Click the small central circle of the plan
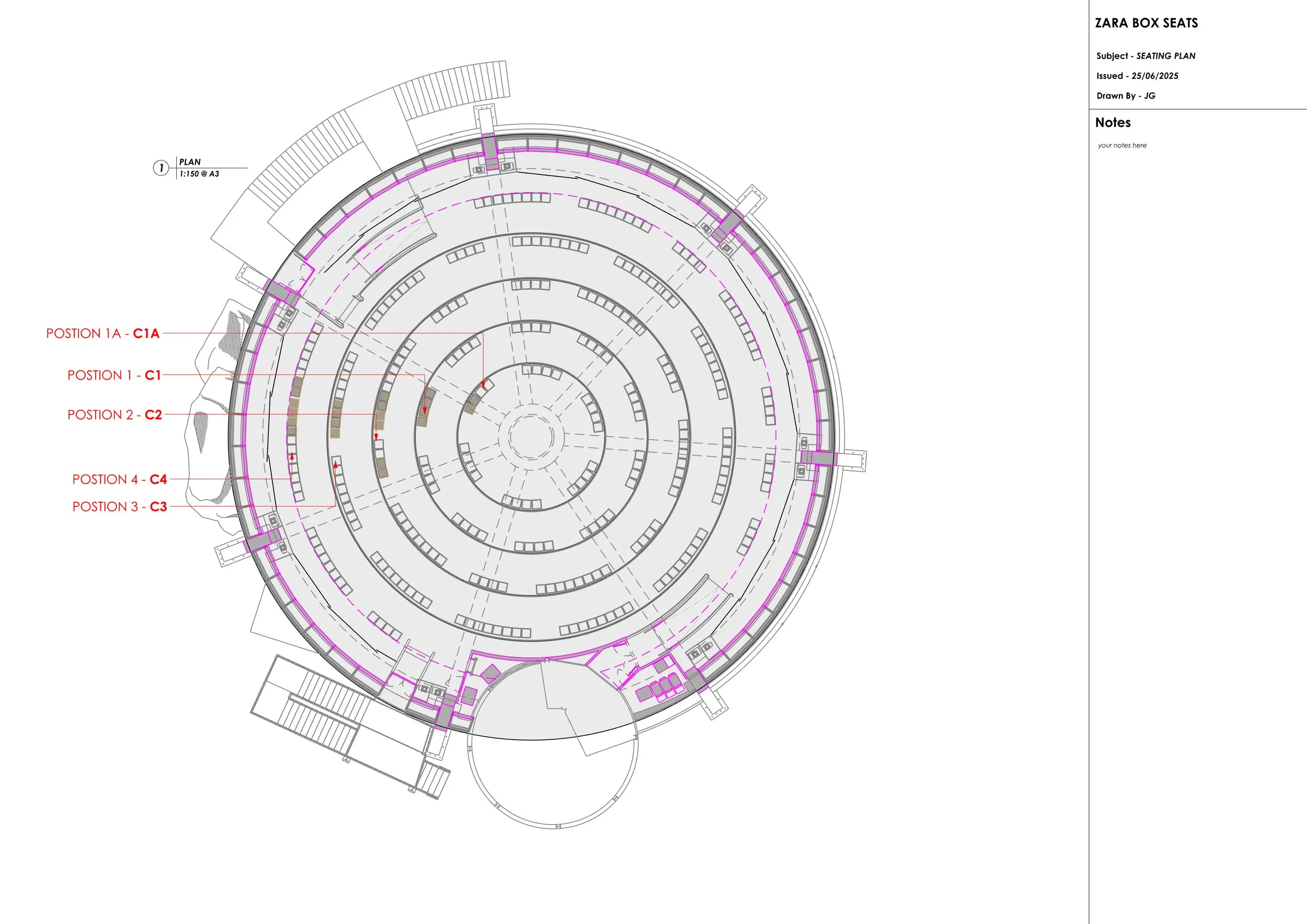The image size is (1307, 924). tap(531, 437)
